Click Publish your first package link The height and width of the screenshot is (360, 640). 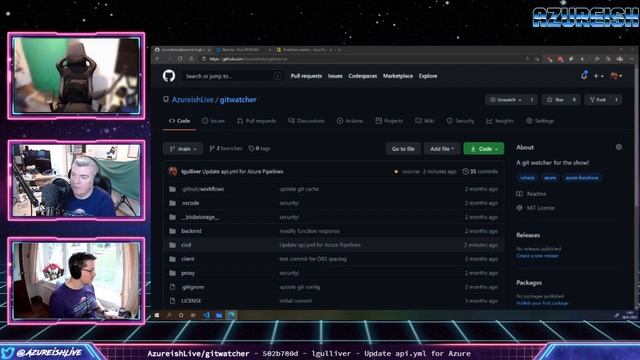click(x=542, y=303)
